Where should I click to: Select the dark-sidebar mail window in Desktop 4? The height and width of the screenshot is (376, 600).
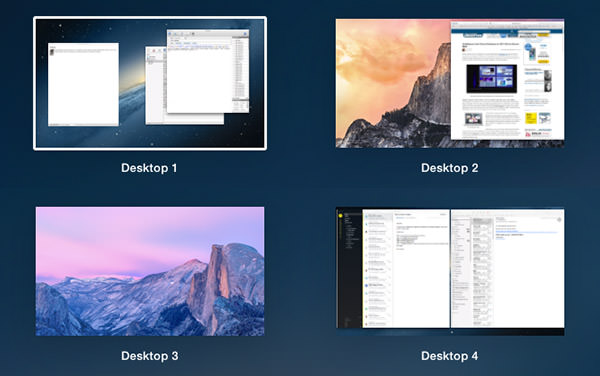[393, 268]
